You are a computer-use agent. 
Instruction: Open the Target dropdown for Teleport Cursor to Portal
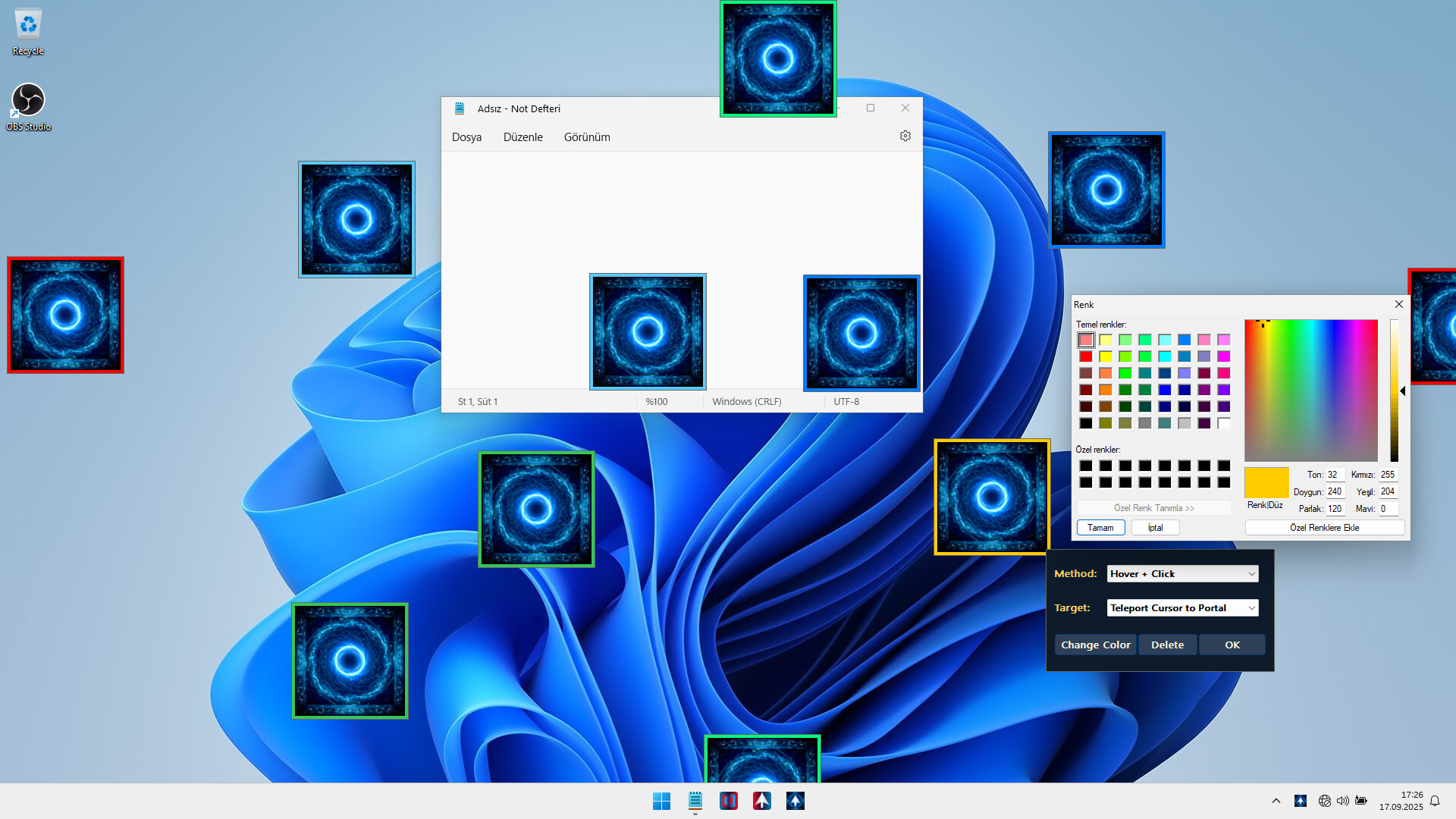coord(1181,607)
